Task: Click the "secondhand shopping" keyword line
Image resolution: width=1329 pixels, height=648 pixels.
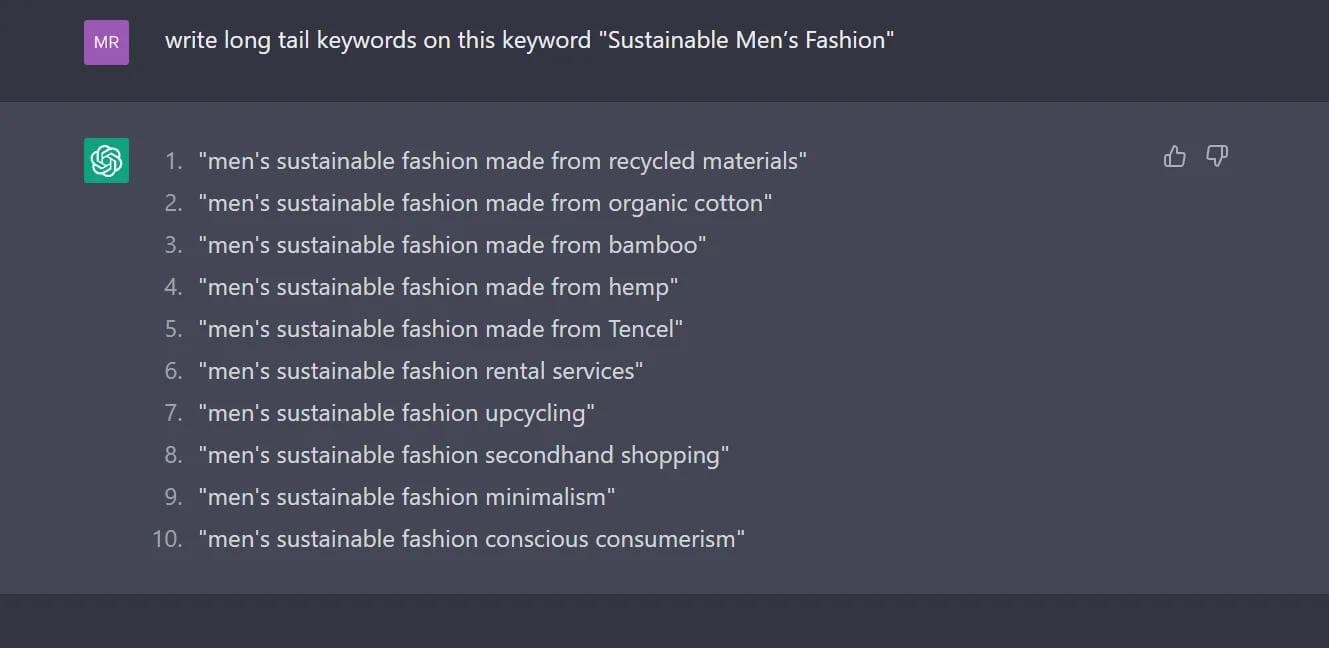Action: pyautogui.click(x=463, y=455)
